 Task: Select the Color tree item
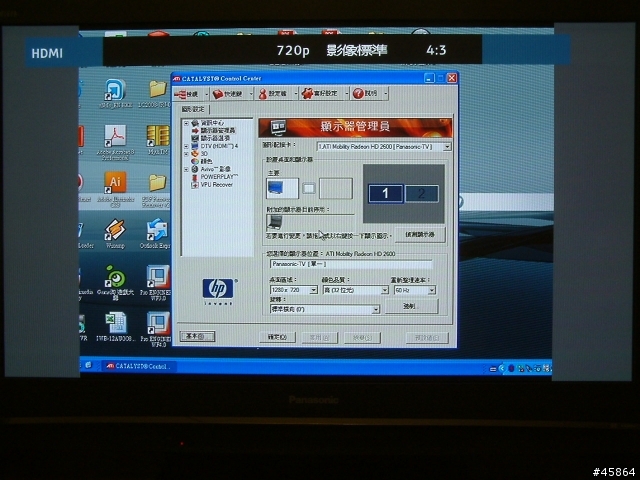[x=202, y=162]
